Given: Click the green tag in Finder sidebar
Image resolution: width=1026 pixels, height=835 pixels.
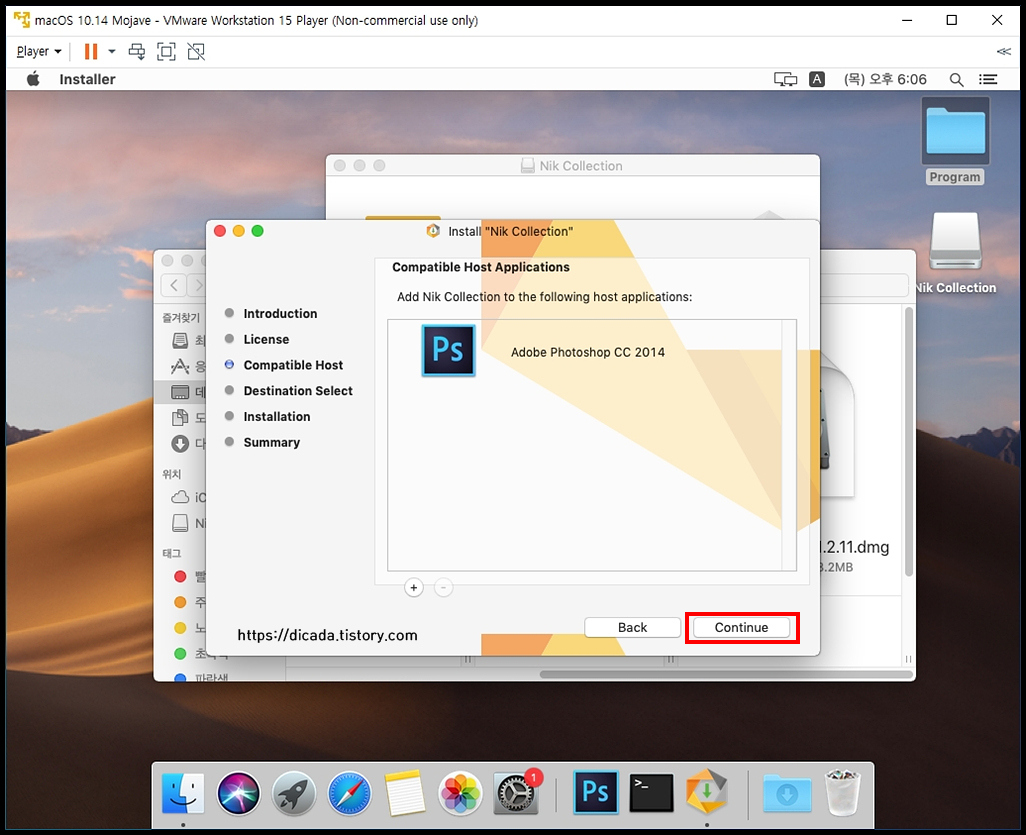Looking at the screenshot, I should 180,654.
